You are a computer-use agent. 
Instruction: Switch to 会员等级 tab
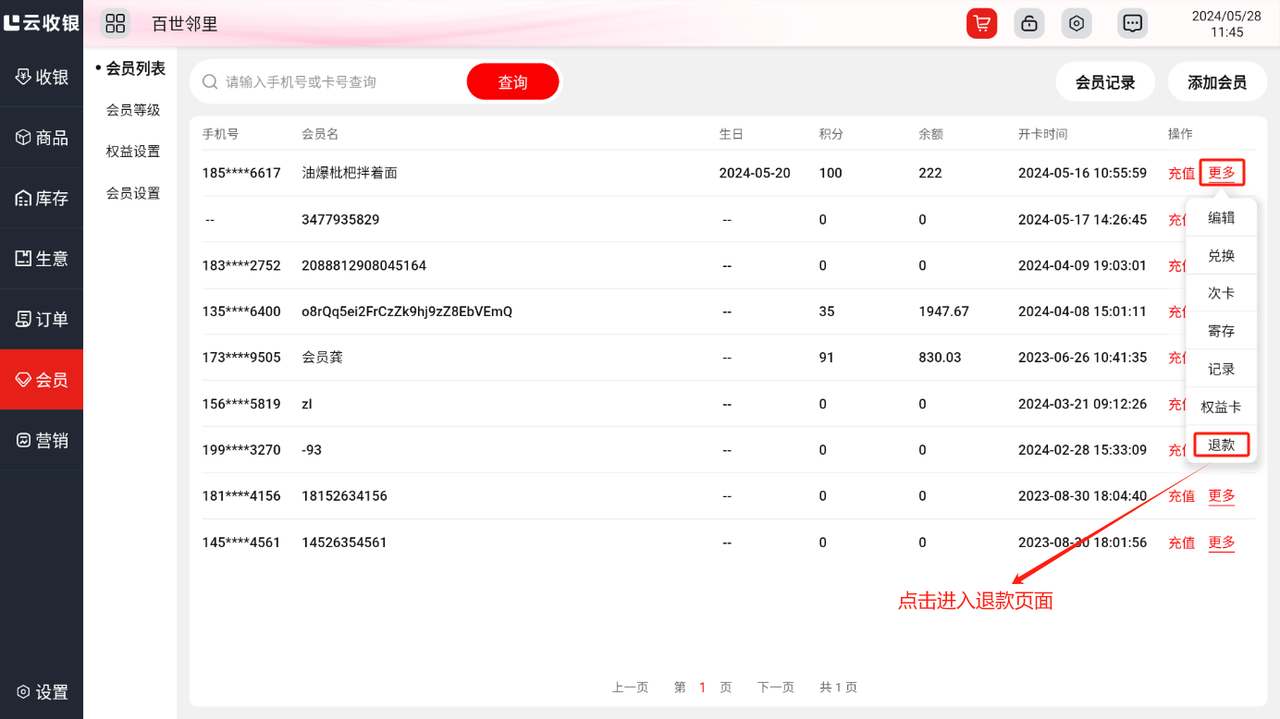(x=133, y=110)
